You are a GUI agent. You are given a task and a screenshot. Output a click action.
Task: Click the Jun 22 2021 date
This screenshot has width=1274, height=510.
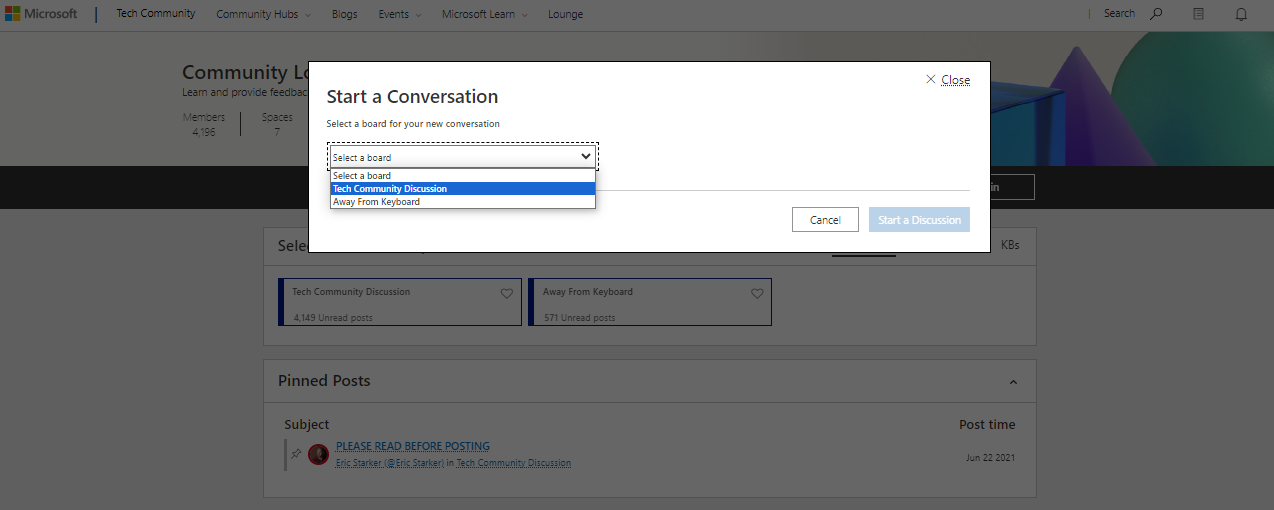991,458
